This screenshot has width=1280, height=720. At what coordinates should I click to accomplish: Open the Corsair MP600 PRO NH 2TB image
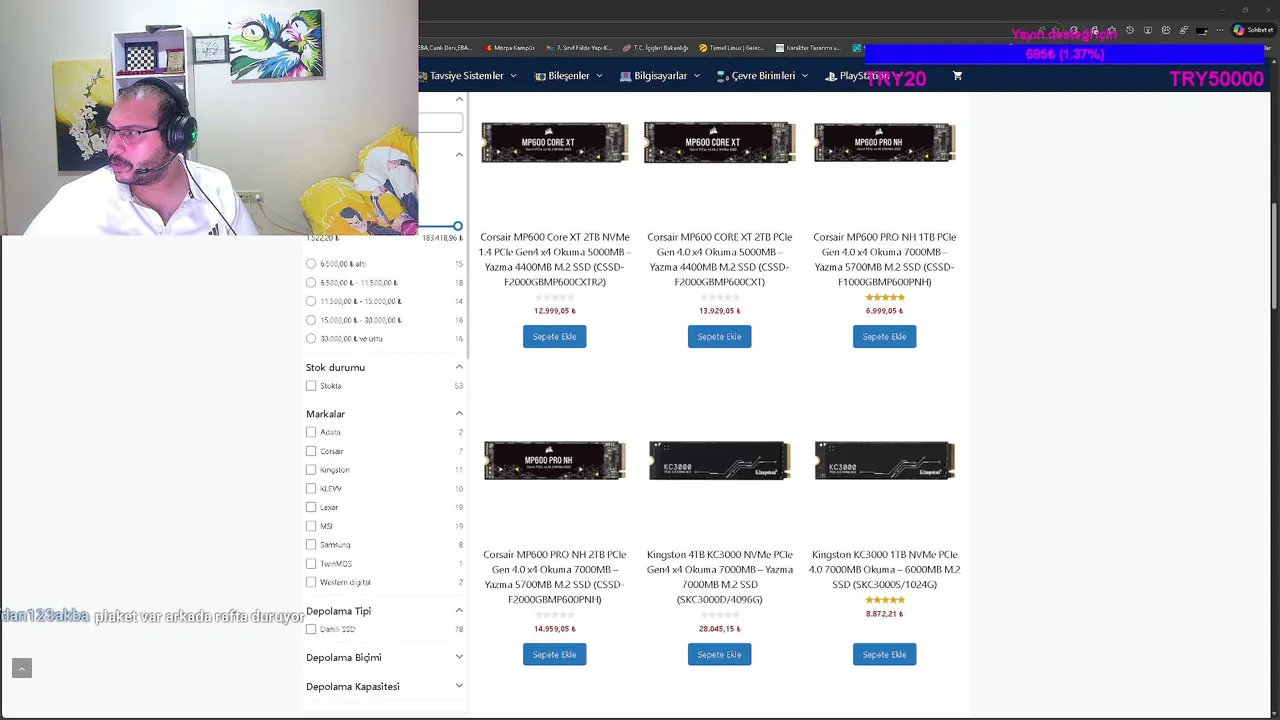coord(554,461)
